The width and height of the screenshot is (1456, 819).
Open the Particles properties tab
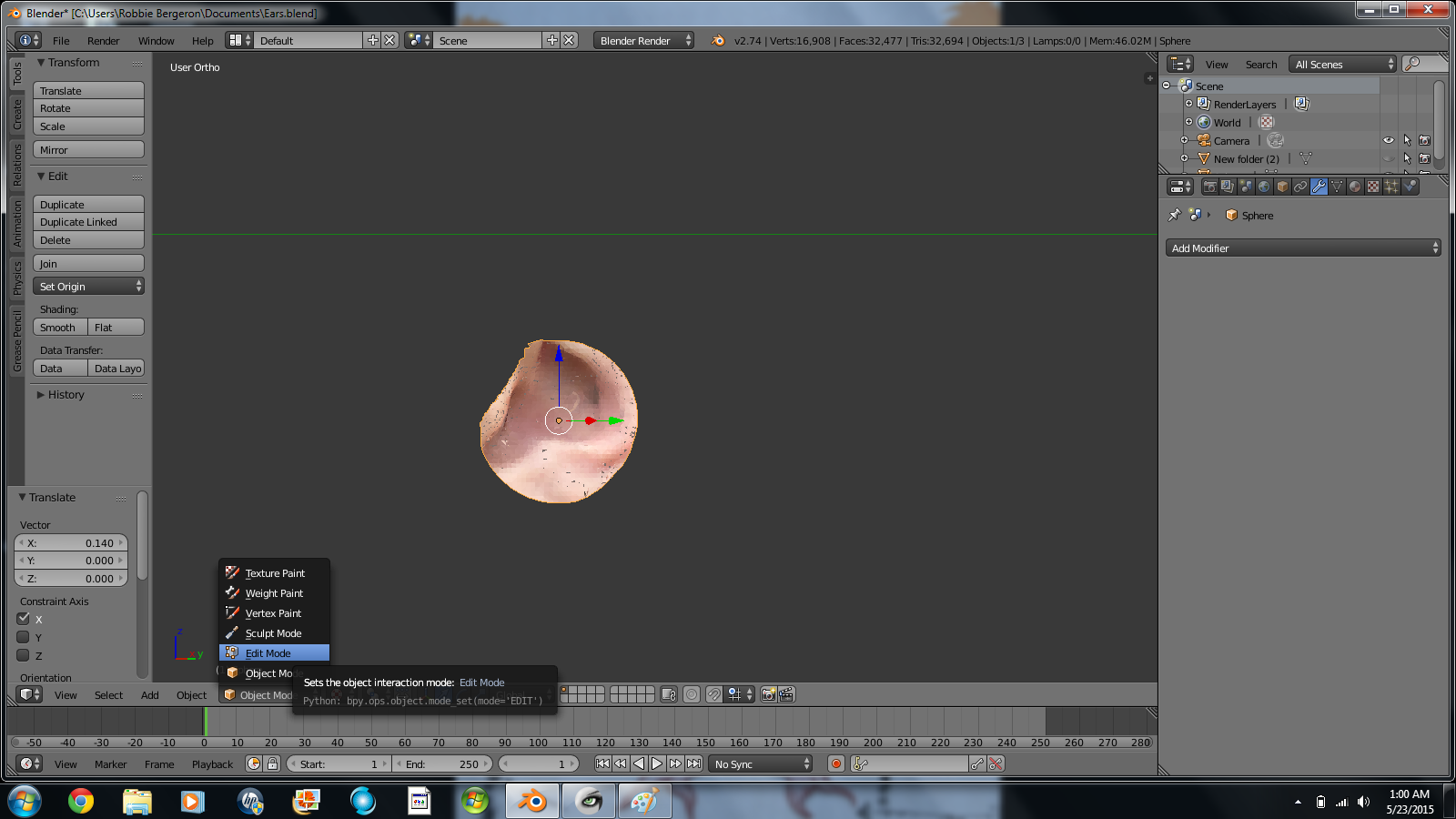1391,187
